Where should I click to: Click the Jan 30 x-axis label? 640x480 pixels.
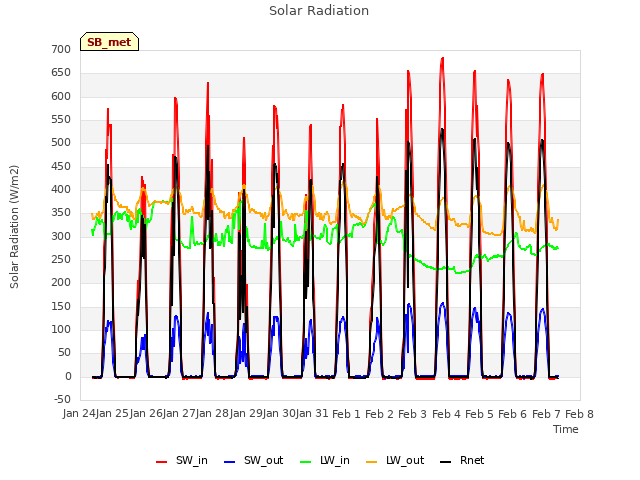point(279,413)
